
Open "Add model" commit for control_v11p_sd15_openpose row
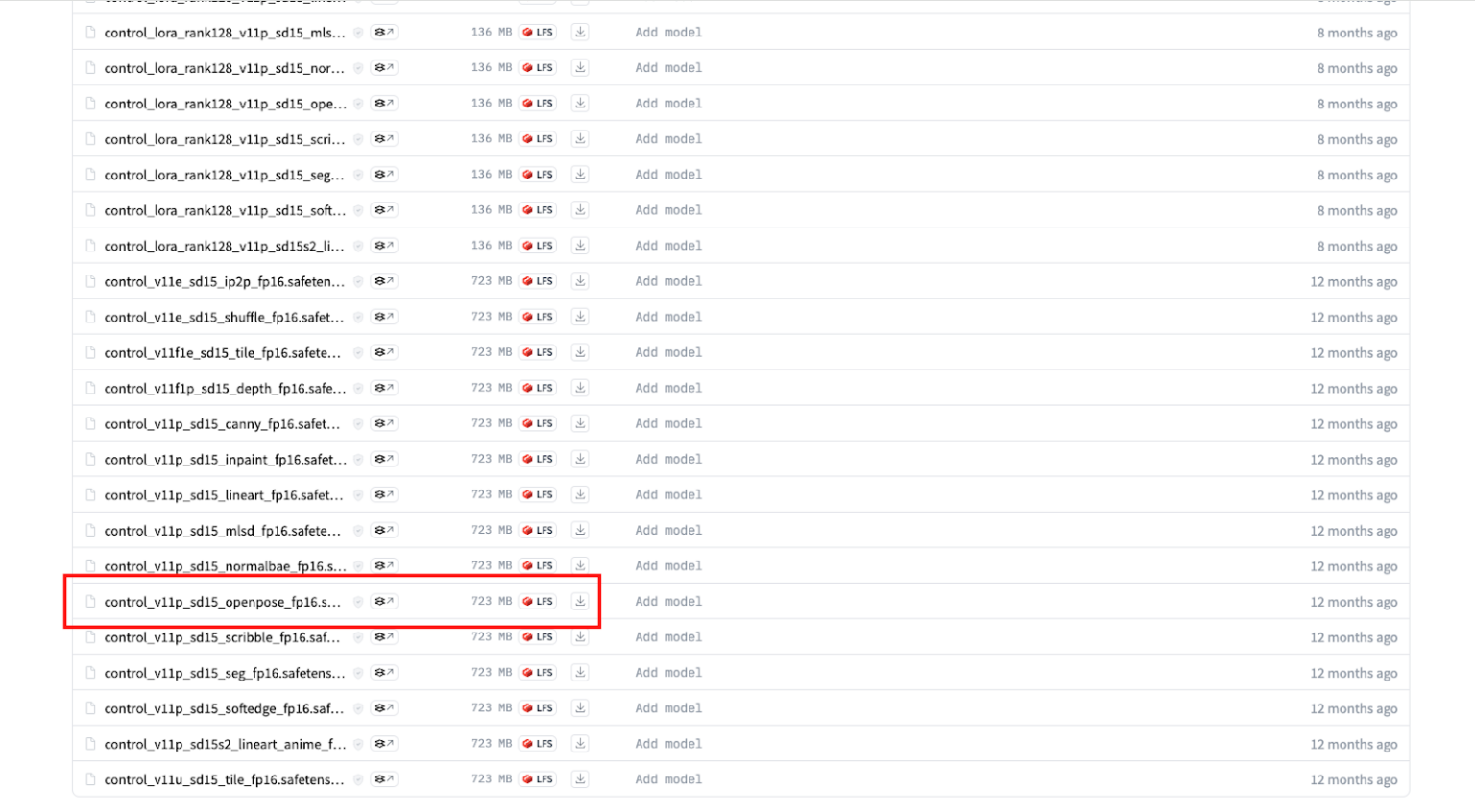(668, 602)
